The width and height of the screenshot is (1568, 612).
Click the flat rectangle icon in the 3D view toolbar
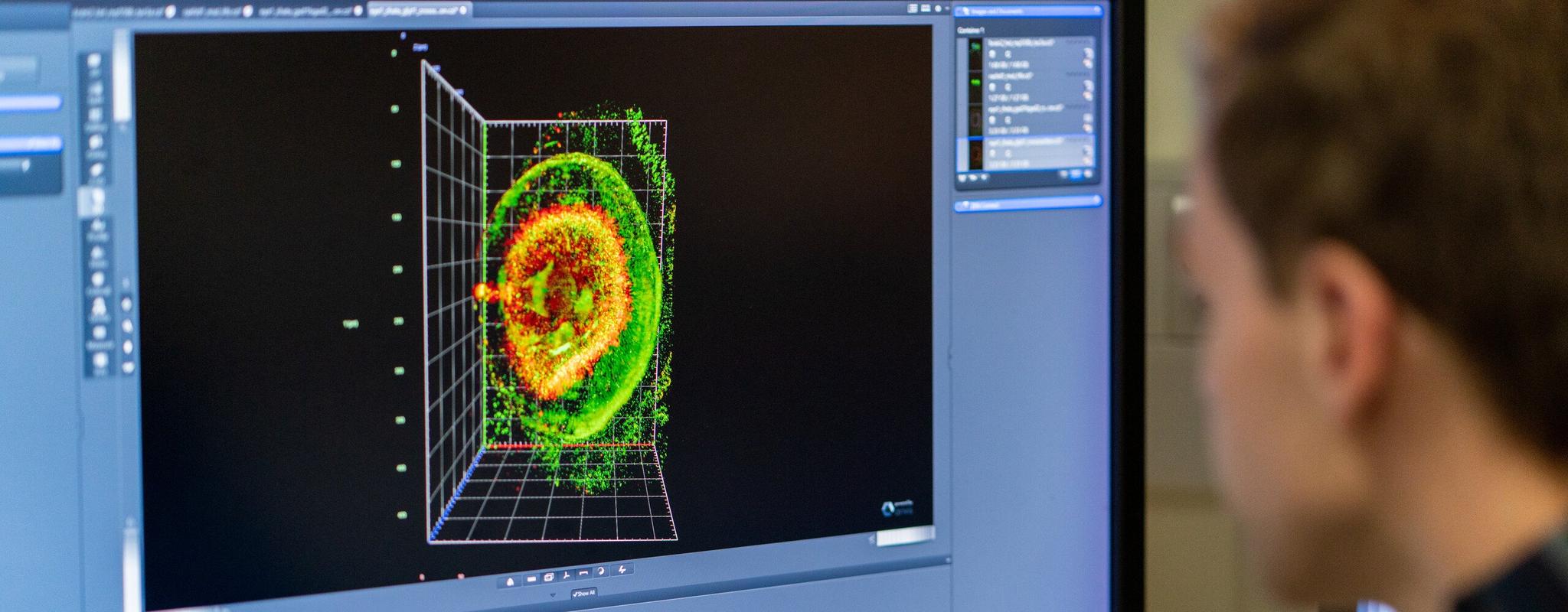531,579
